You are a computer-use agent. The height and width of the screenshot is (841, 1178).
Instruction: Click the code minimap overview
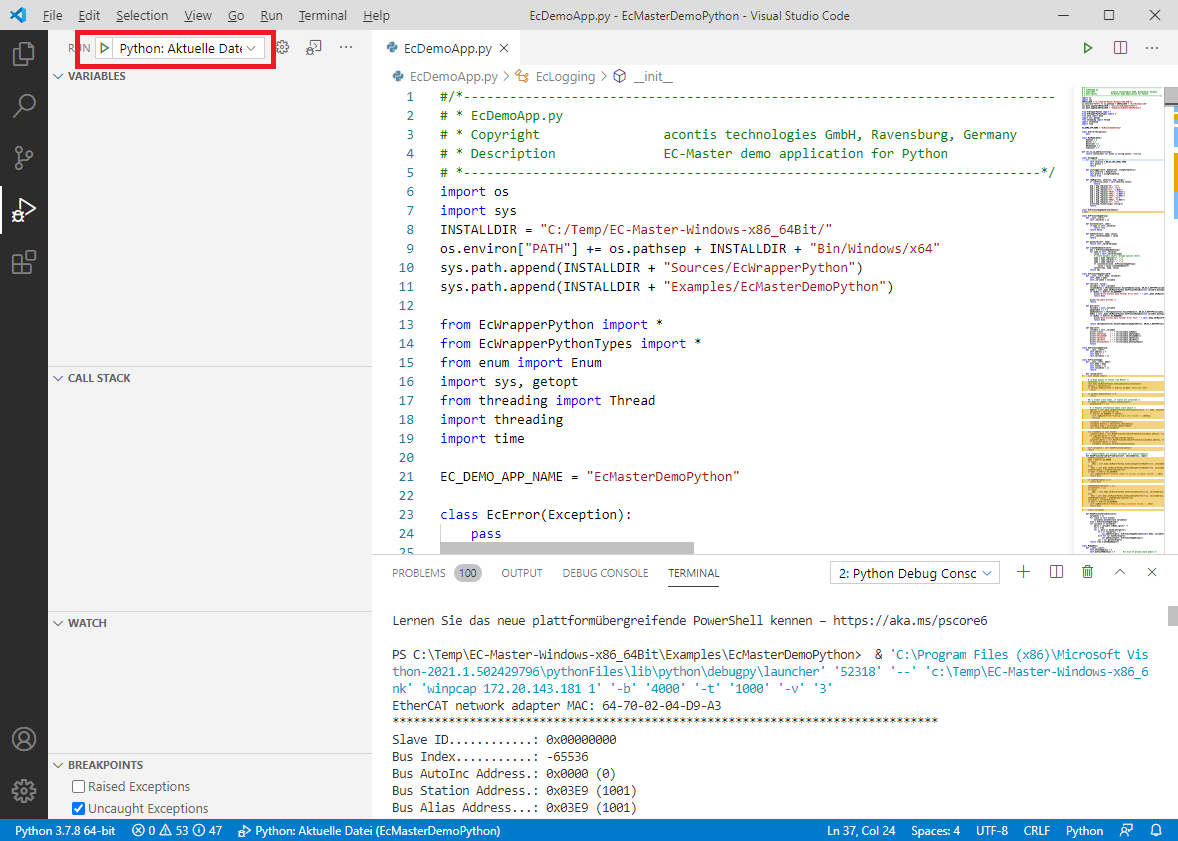1120,300
